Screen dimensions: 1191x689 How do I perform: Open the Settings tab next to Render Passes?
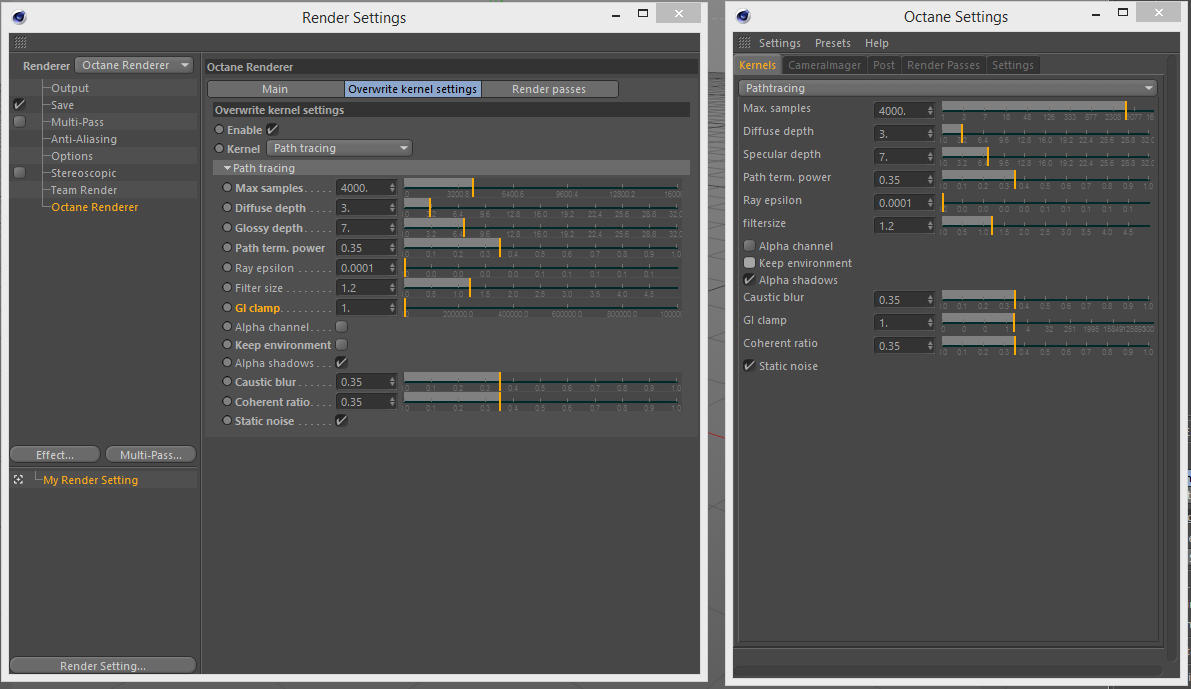[x=1013, y=65]
